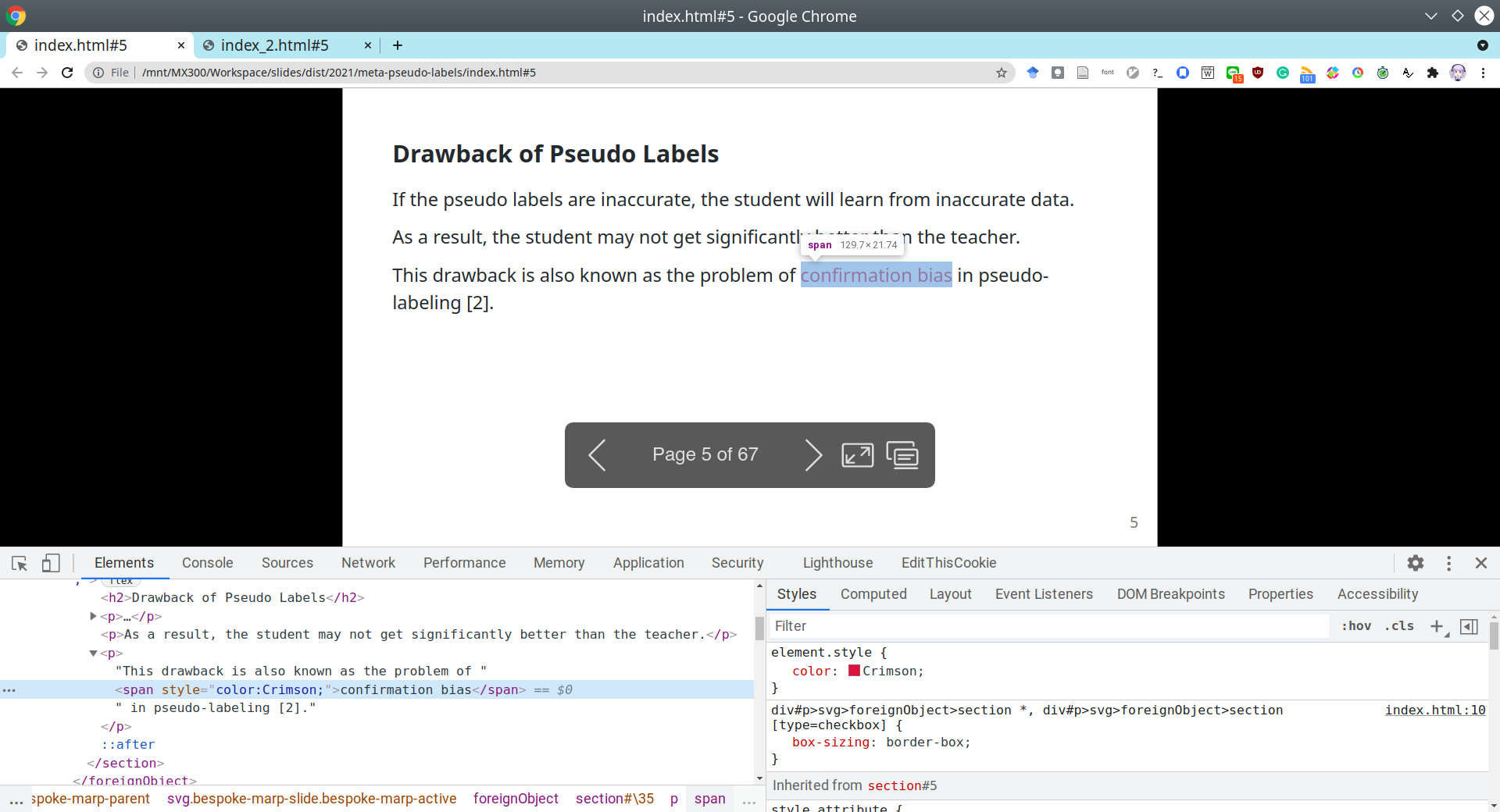Enable the :hov element state toggle

[x=1357, y=626]
